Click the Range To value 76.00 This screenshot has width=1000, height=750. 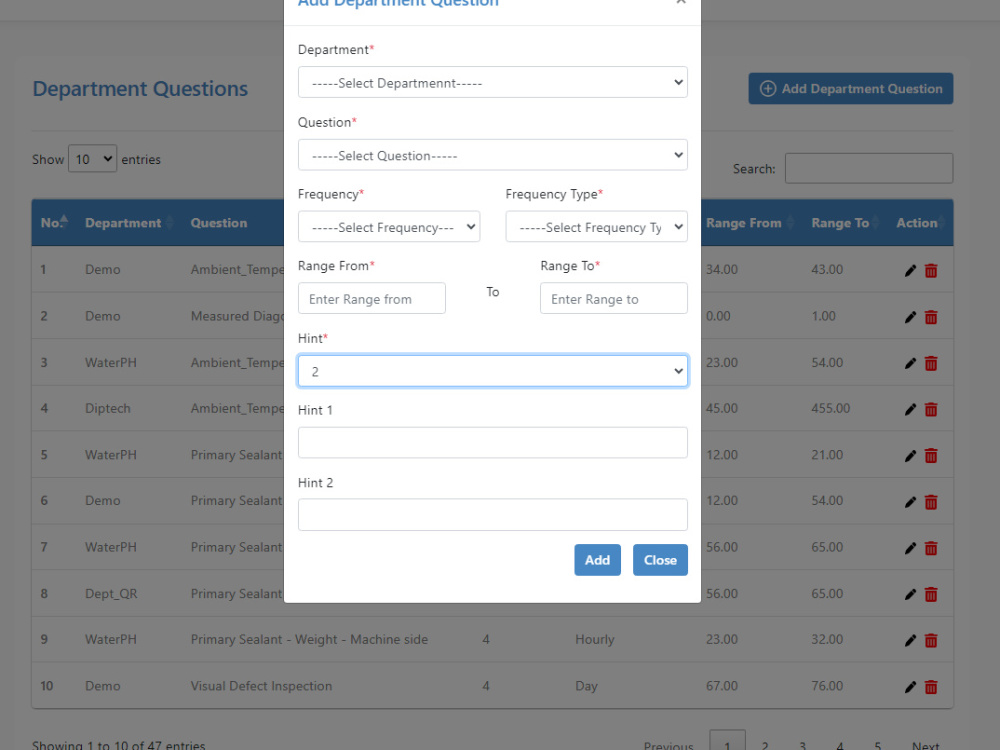click(x=827, y=686)
